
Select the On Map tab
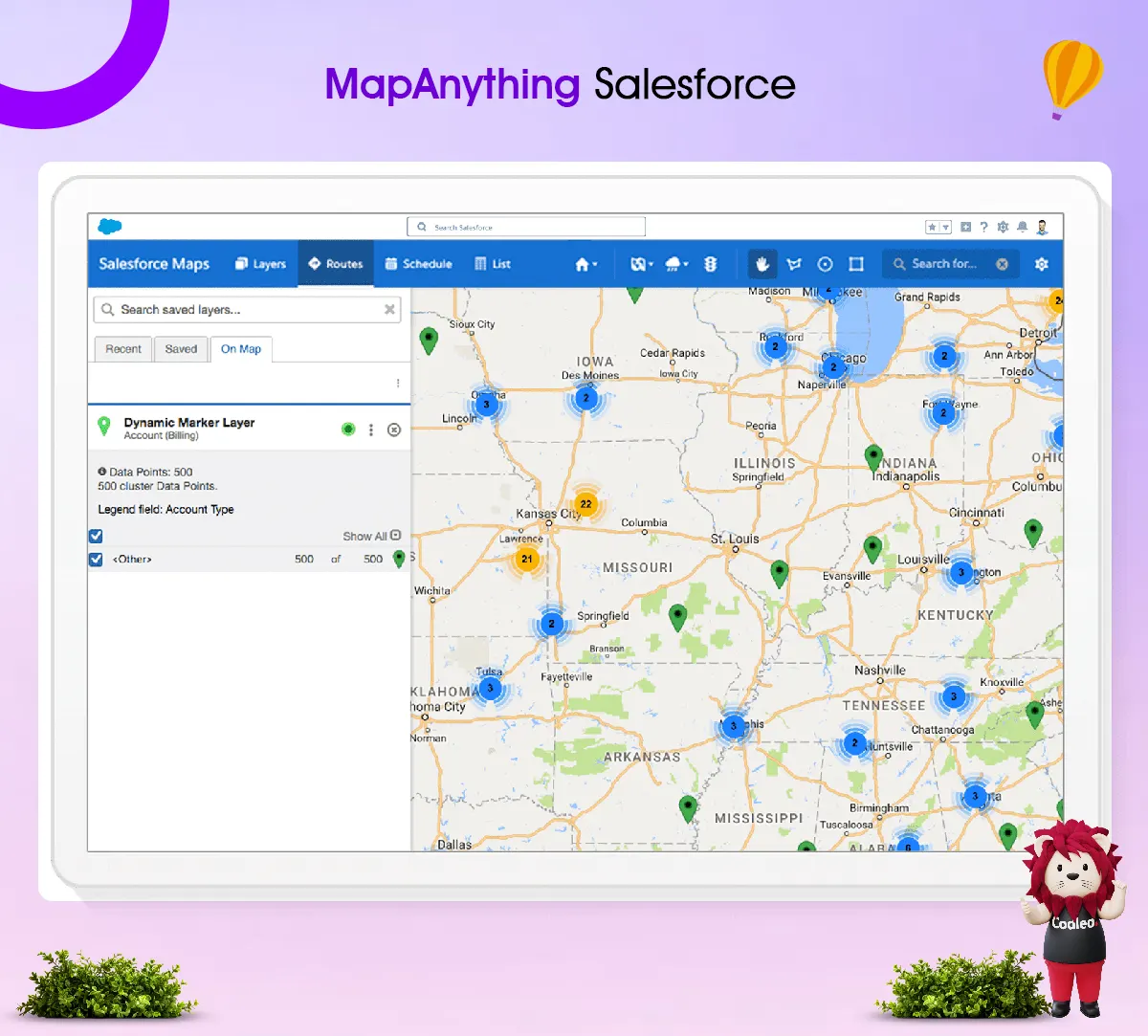(241, 349)
